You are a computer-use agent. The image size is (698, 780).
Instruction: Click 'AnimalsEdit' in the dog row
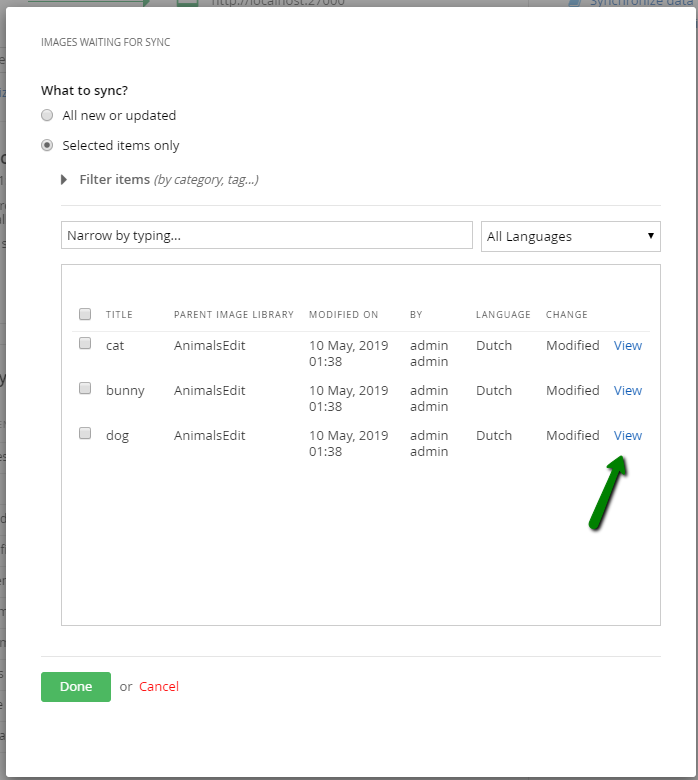[209, 435]
